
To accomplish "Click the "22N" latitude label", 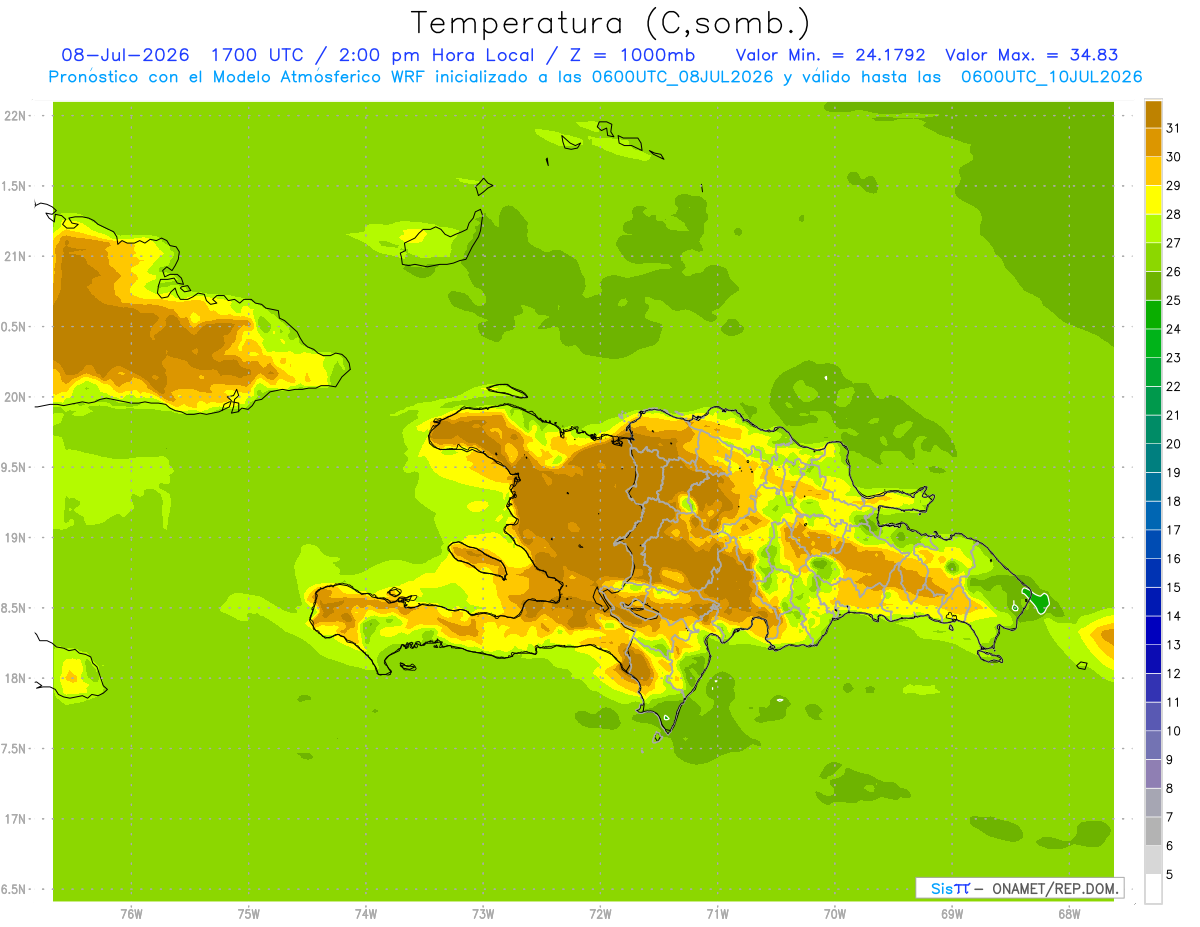I will (x=15, y=116).
